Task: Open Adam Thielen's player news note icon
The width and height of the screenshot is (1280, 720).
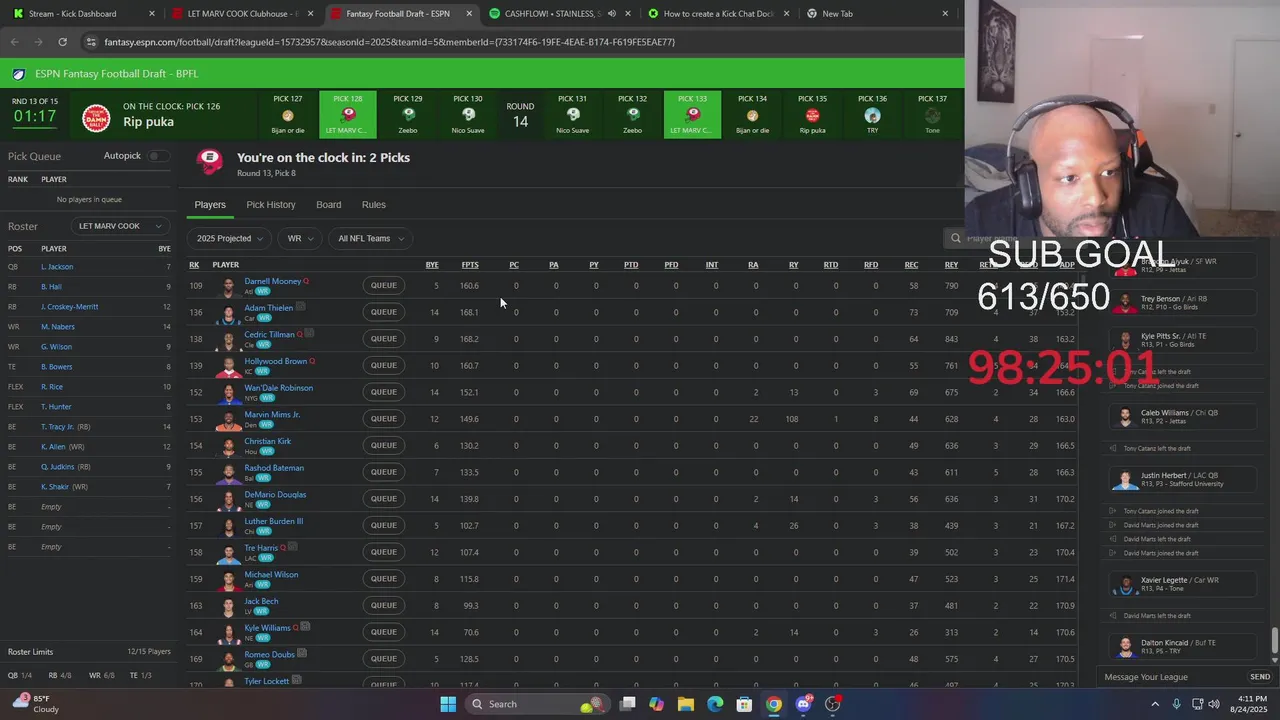Action: pos(300,307)
